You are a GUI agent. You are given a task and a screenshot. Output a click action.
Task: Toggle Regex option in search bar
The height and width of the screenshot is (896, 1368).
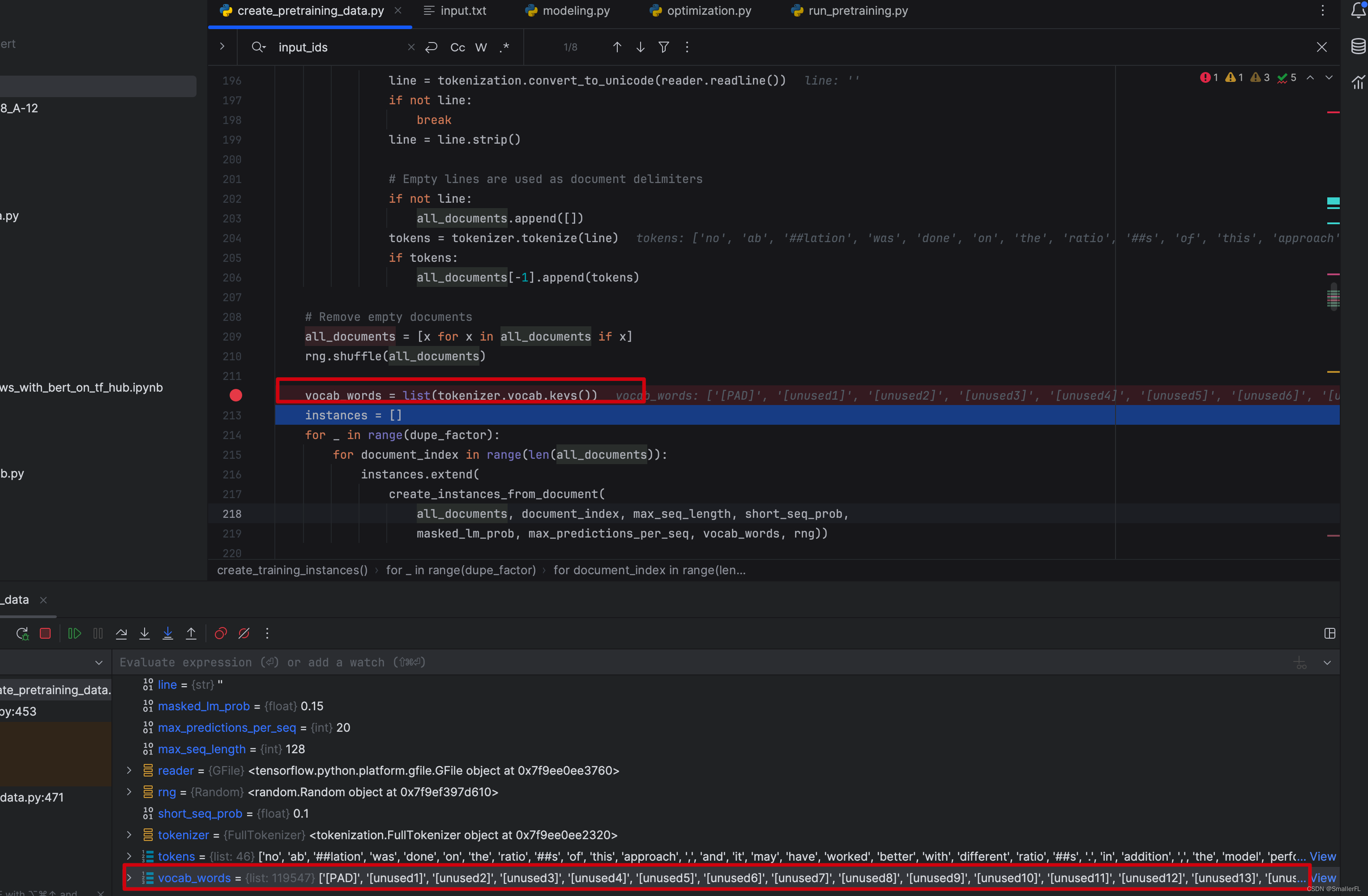point(504,47)
